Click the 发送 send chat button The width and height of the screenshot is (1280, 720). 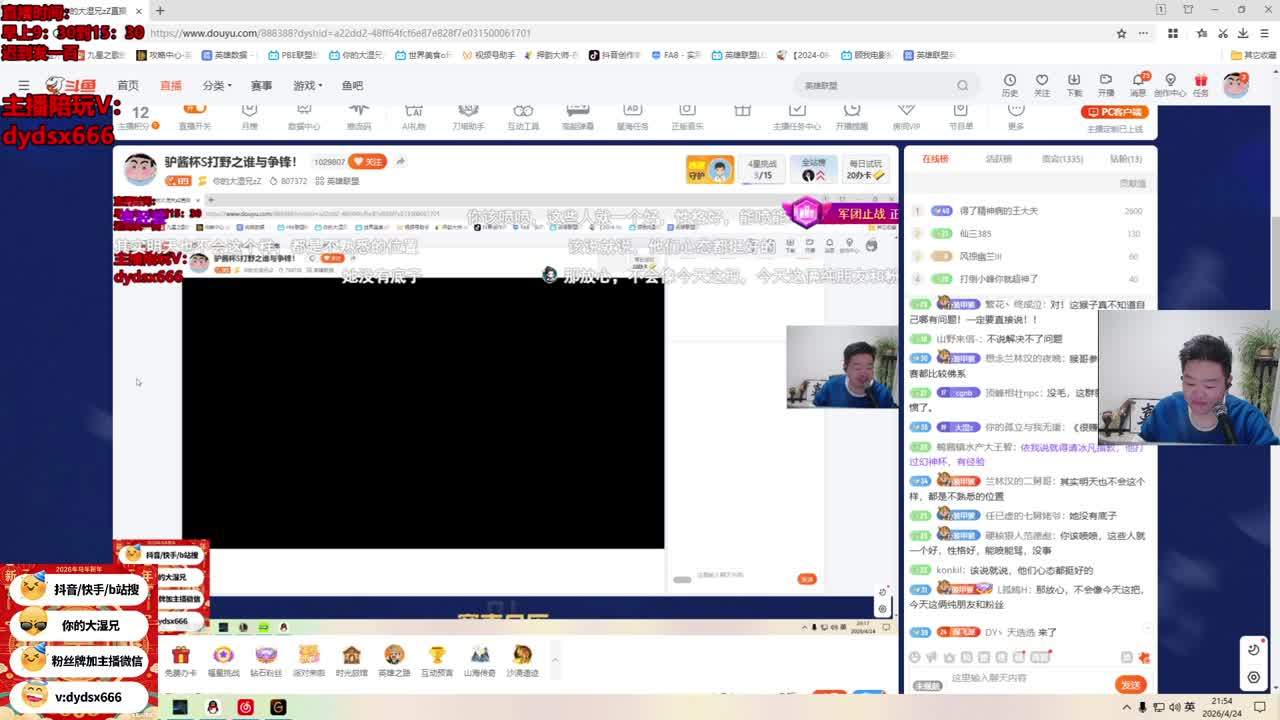(x=1130, y=685)
